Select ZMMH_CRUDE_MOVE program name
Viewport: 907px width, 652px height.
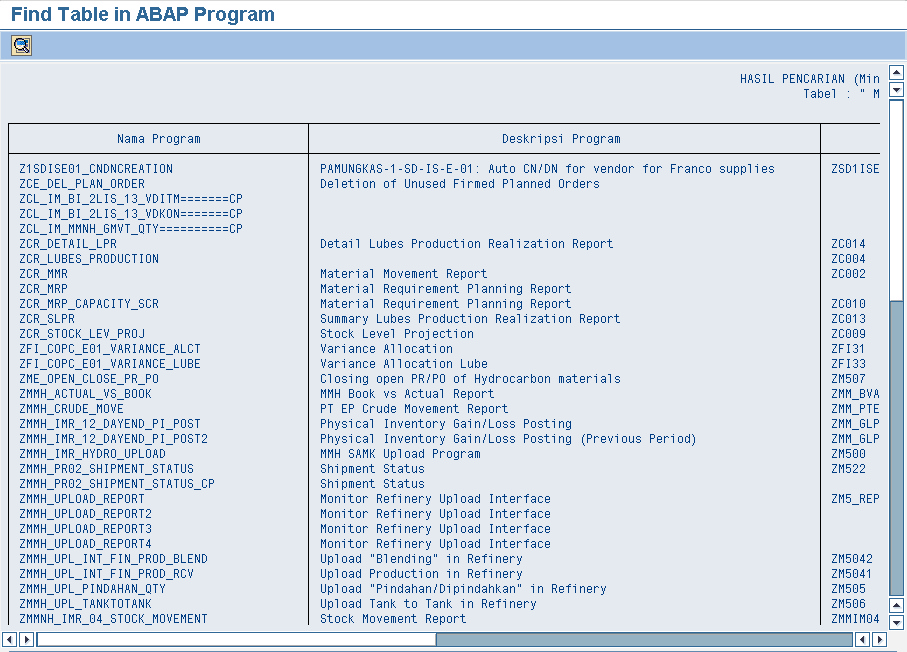(x=72, y=409)
